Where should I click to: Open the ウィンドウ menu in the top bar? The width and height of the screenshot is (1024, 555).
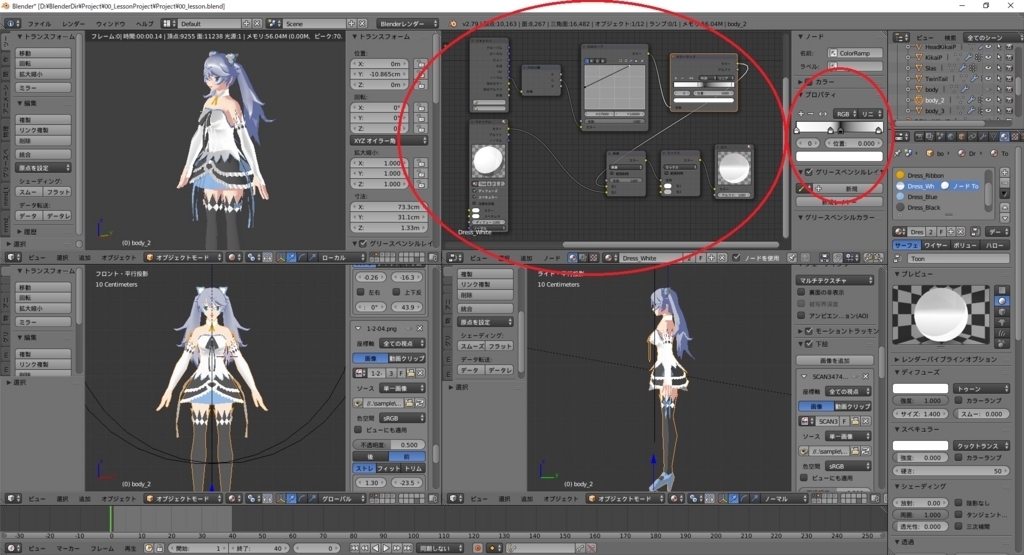point(110,24)
